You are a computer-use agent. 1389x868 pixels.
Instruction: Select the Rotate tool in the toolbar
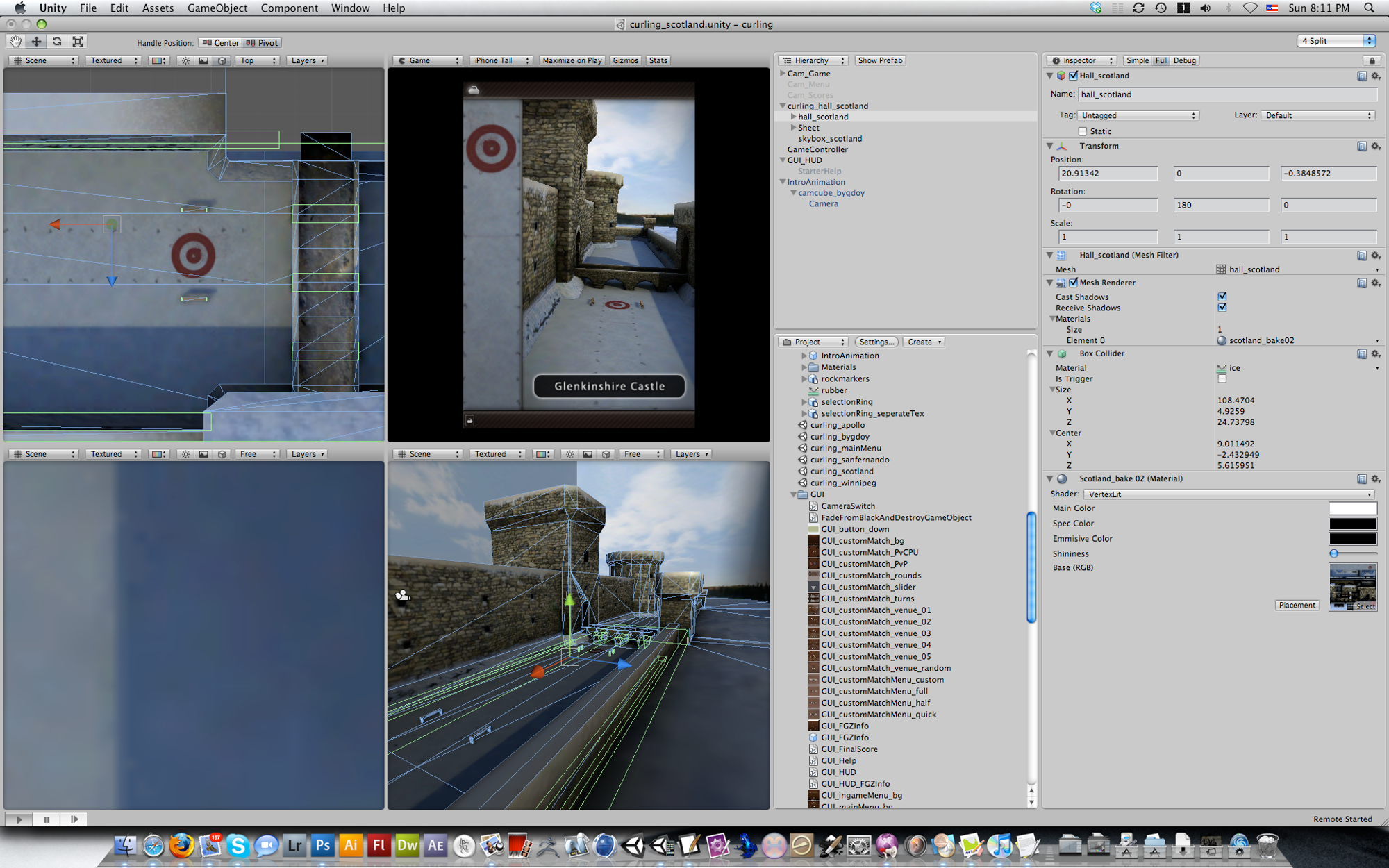click(x=57, y=42)
